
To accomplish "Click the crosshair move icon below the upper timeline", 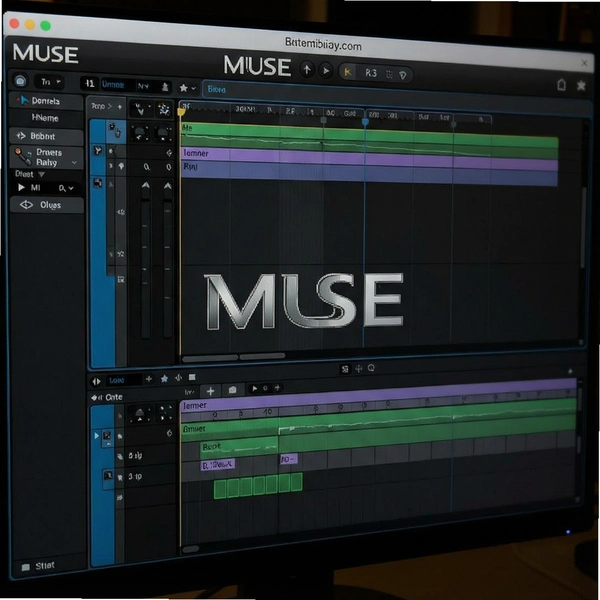I will [359, 368].
